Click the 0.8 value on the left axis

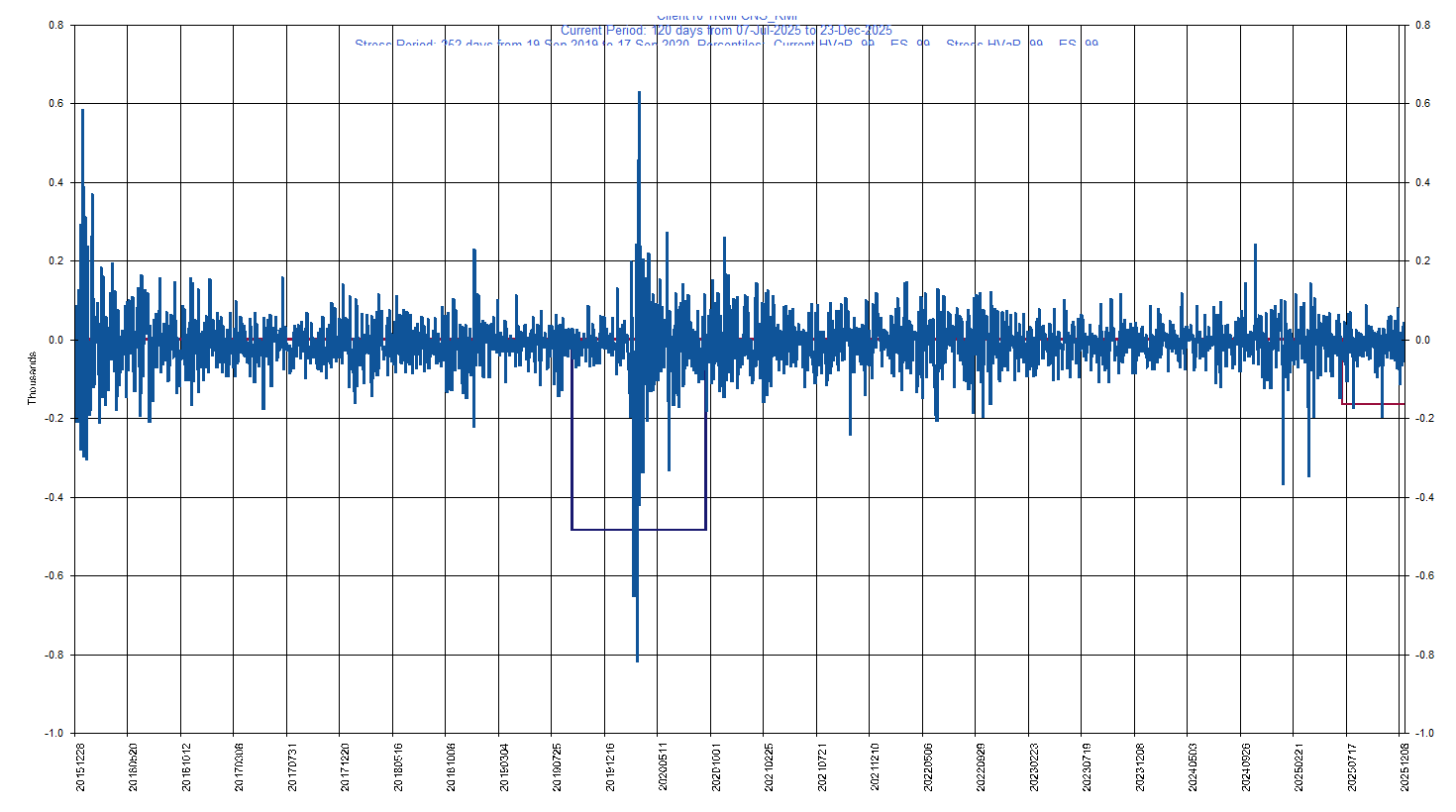coord(55,26)
